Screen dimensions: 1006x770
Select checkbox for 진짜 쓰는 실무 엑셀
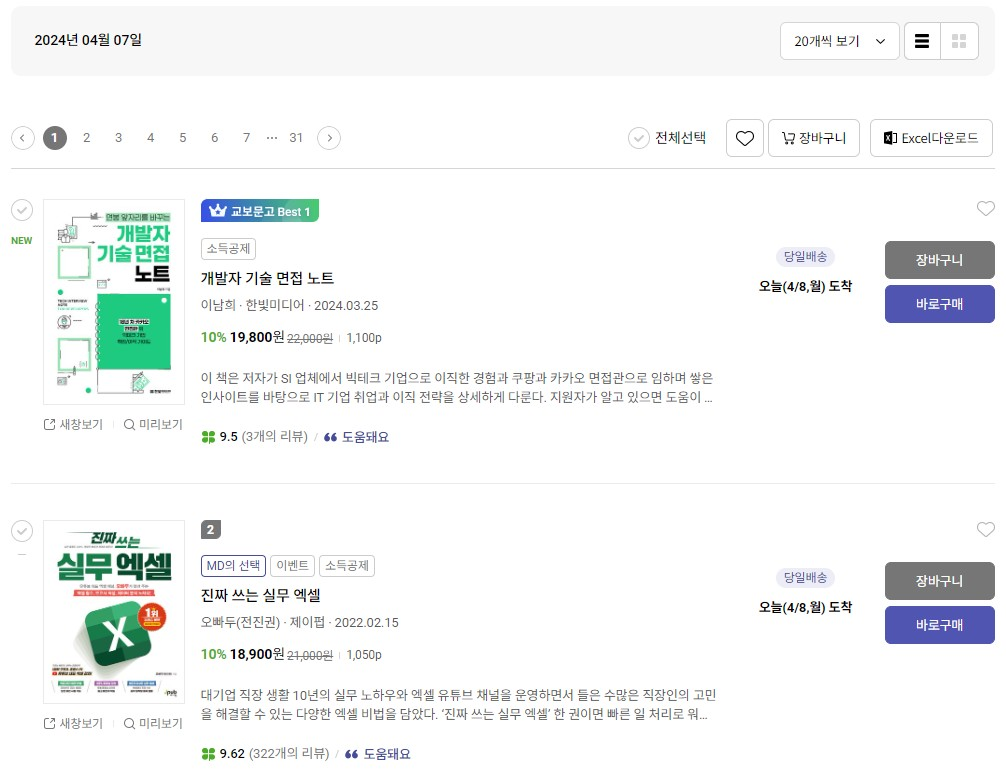coord(22,530)
